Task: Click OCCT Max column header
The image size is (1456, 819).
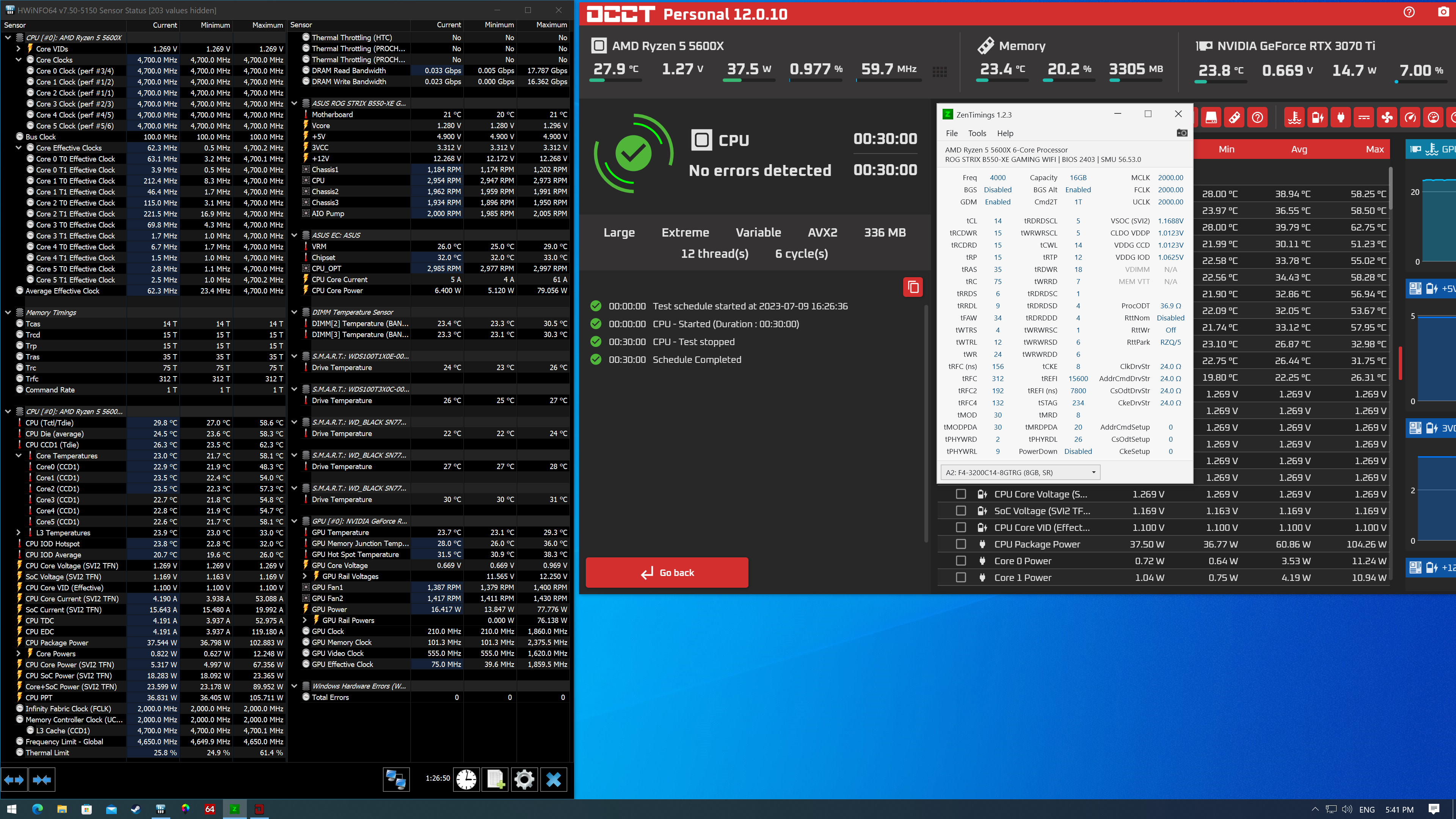Action: [1374, 149]
